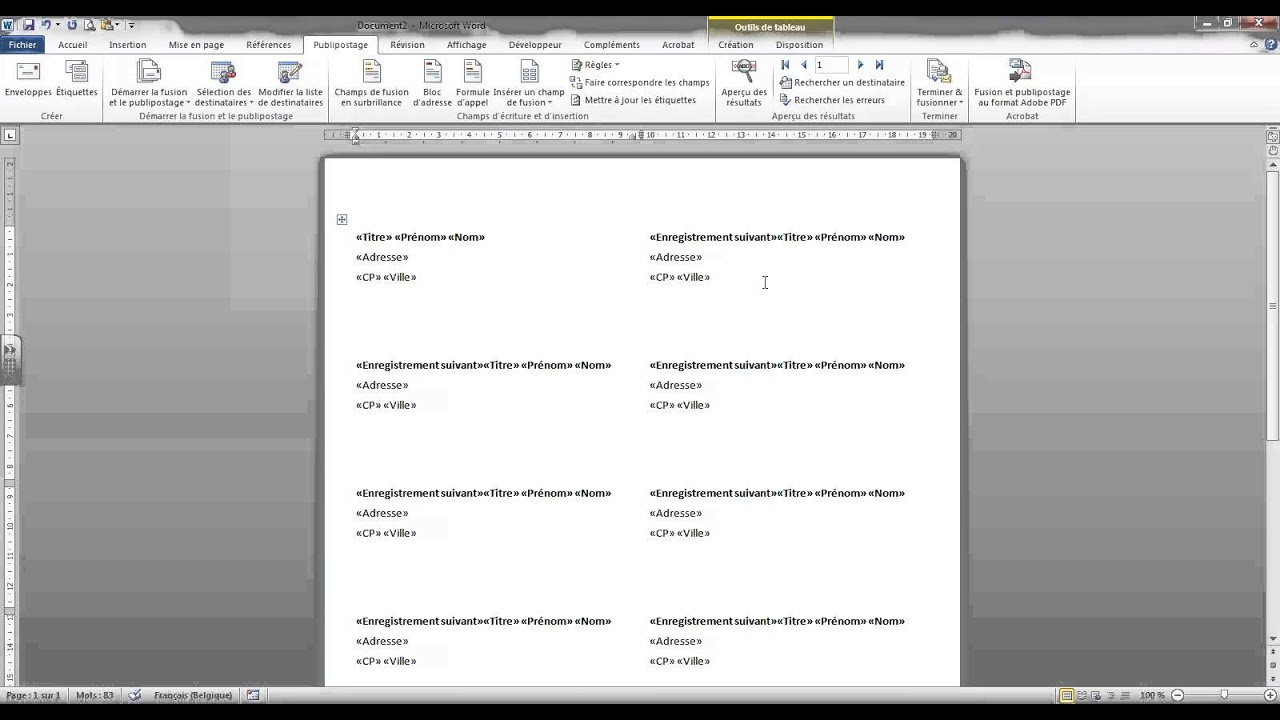Click Modifier la liste de destinataires

click(x=290, y=83)
